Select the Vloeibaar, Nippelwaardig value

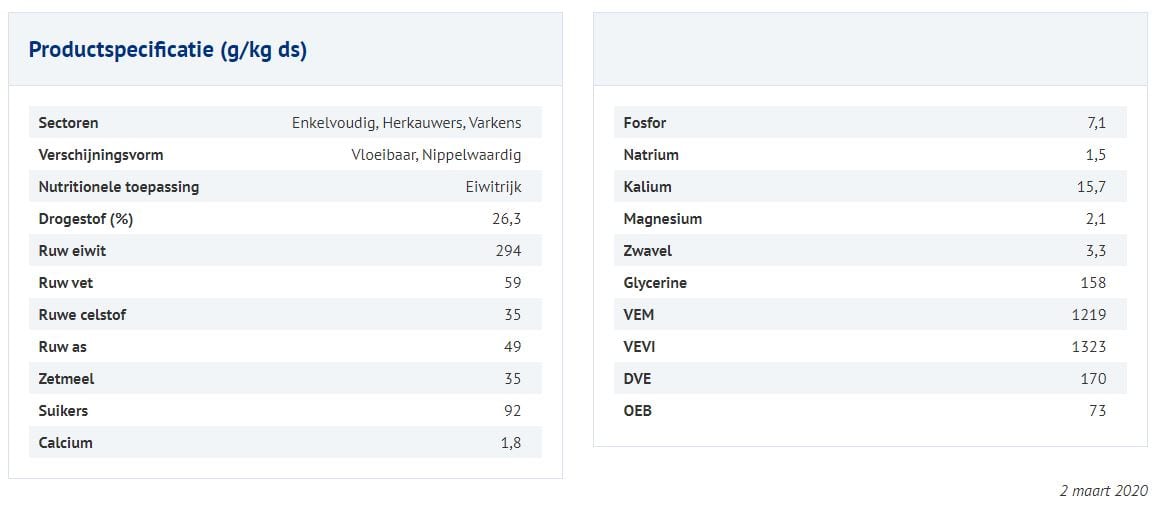click(x=436, y=155)
